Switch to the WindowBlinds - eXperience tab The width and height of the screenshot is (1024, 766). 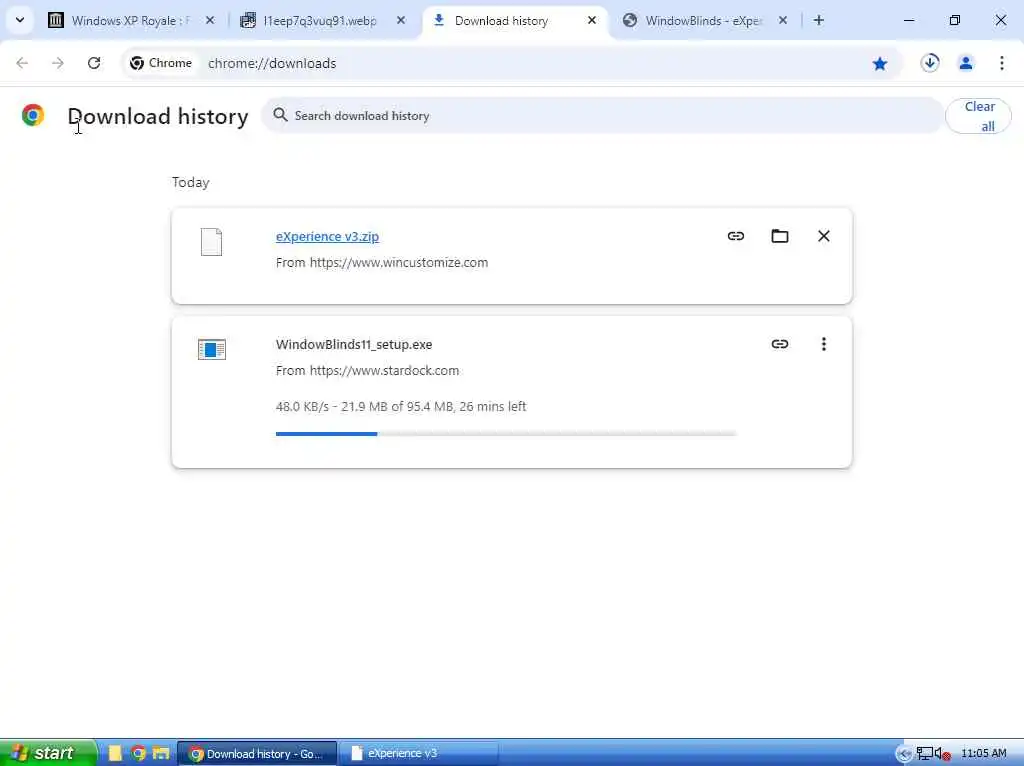coord(705,21)
